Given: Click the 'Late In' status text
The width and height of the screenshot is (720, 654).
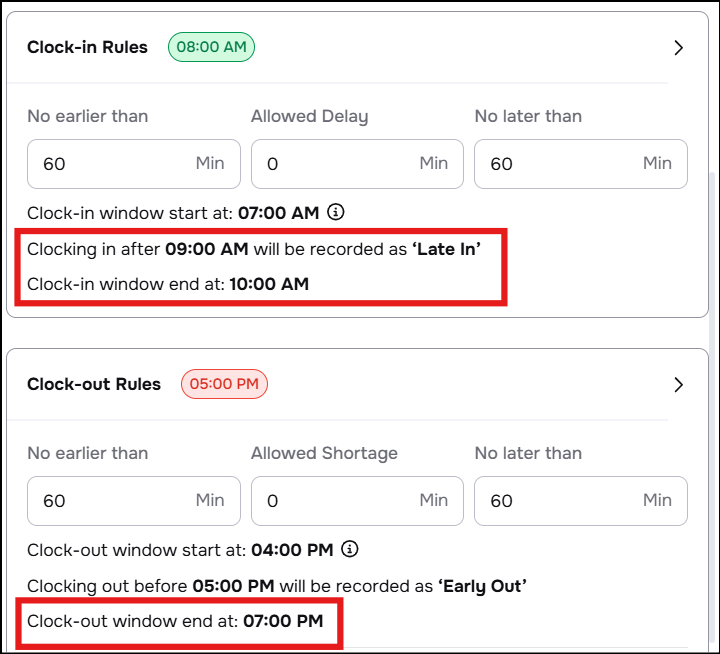Looking at the screenshot, I should [447, 249].
